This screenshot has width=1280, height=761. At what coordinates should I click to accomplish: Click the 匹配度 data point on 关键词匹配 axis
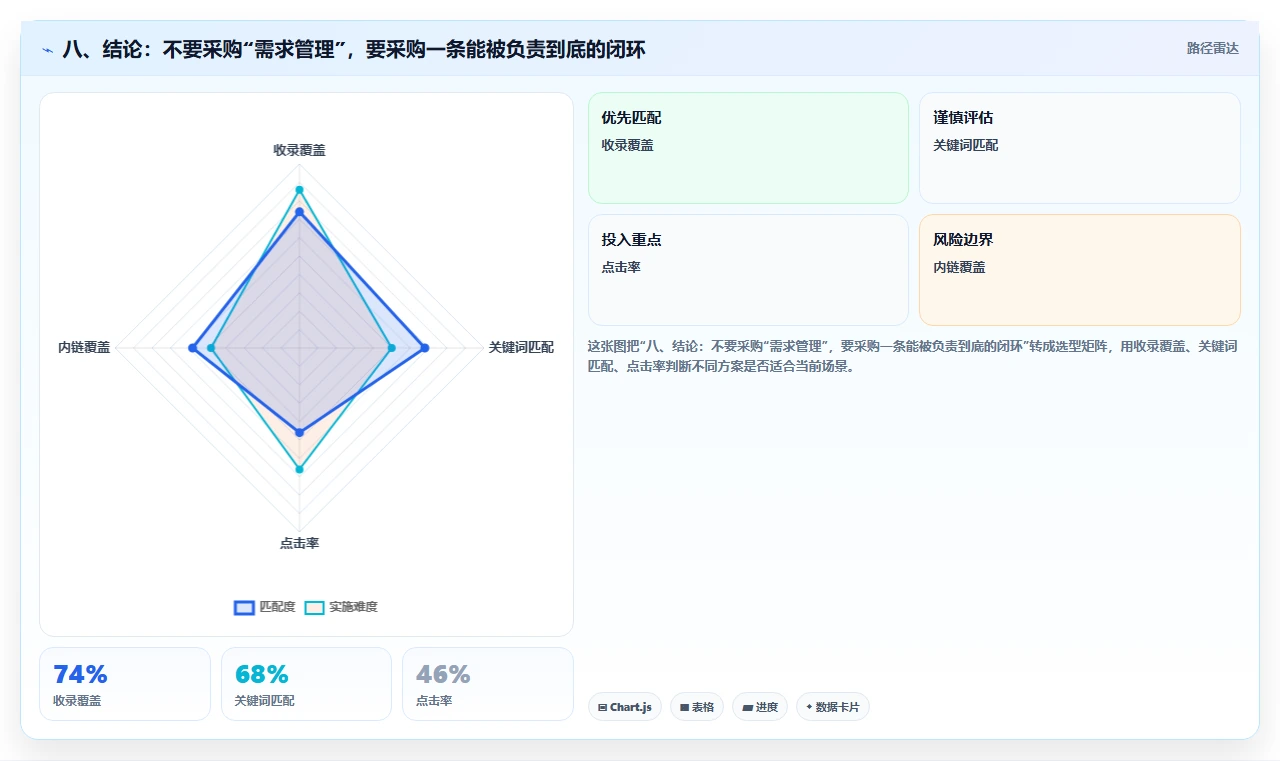pos(425,348)
